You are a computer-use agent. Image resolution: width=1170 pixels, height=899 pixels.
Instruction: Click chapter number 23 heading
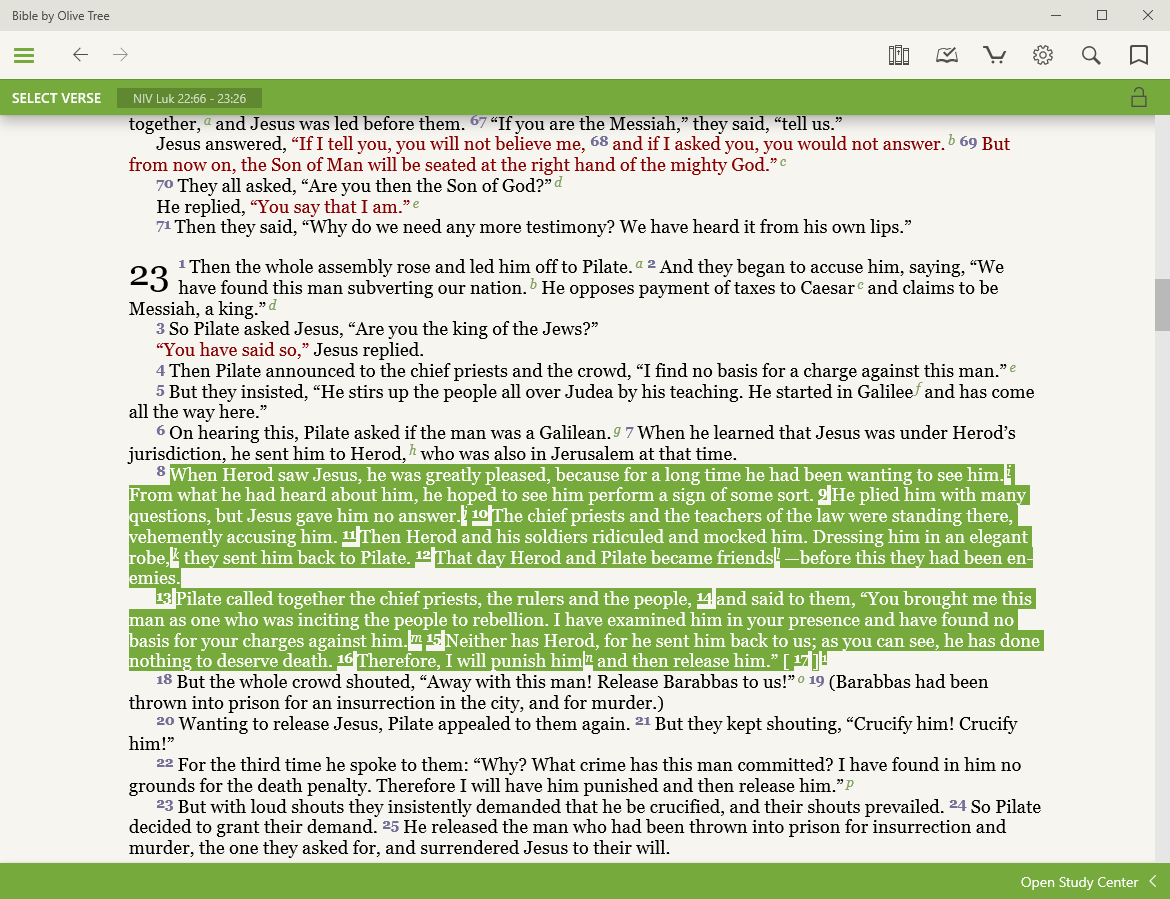(149, 277)
